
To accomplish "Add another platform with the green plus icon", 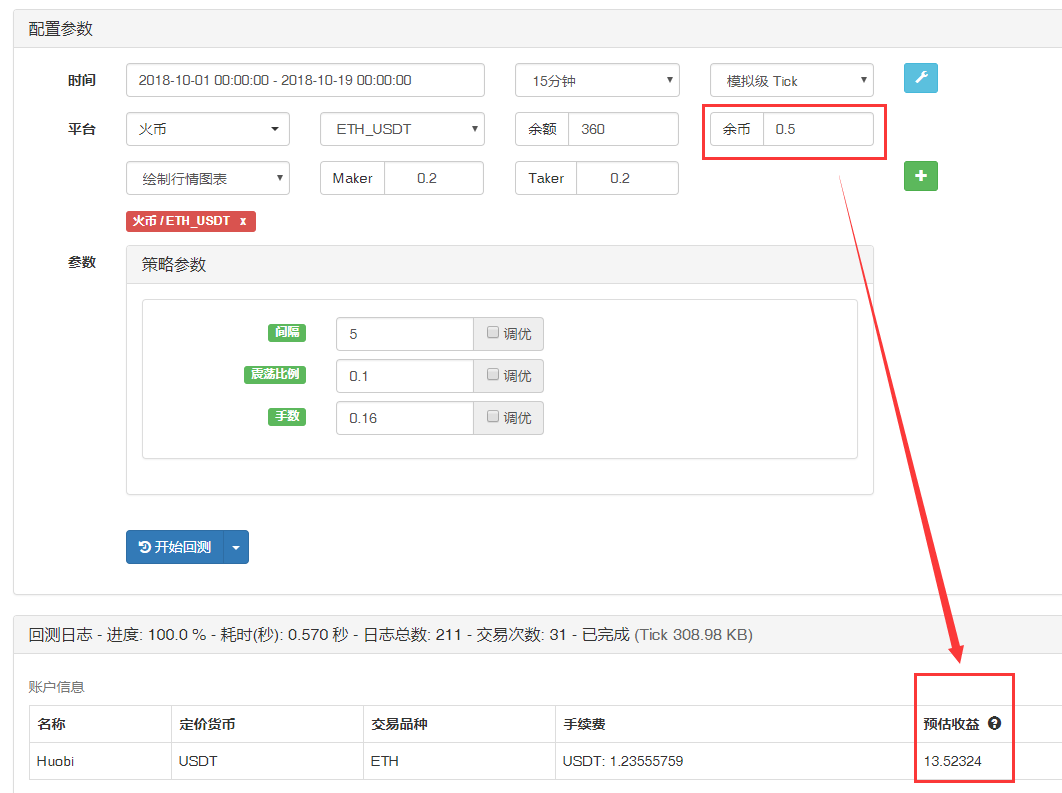I will click(920, 176).
